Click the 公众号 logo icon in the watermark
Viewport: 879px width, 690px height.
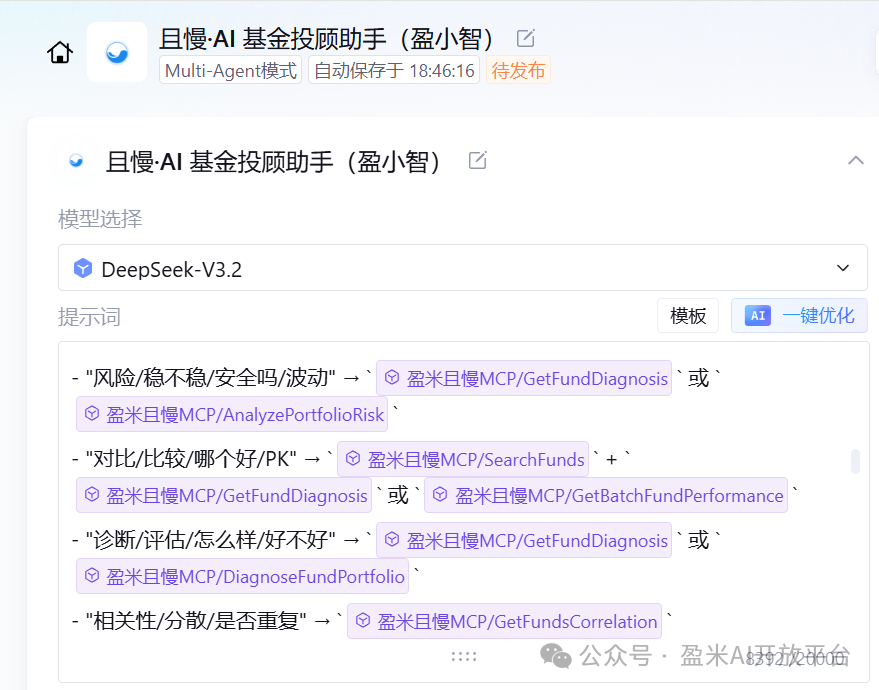click(556, 655)
